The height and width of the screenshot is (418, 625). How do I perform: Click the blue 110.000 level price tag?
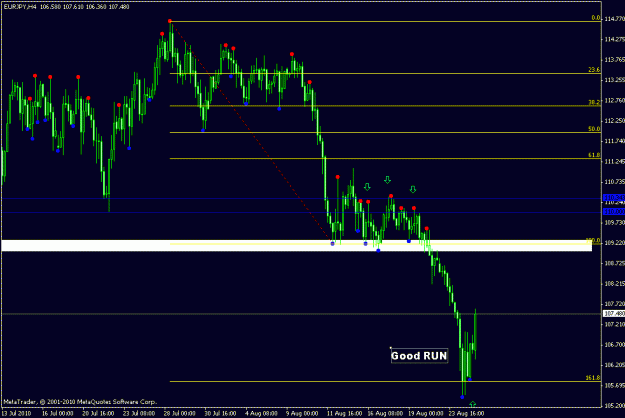pos(614,212)
